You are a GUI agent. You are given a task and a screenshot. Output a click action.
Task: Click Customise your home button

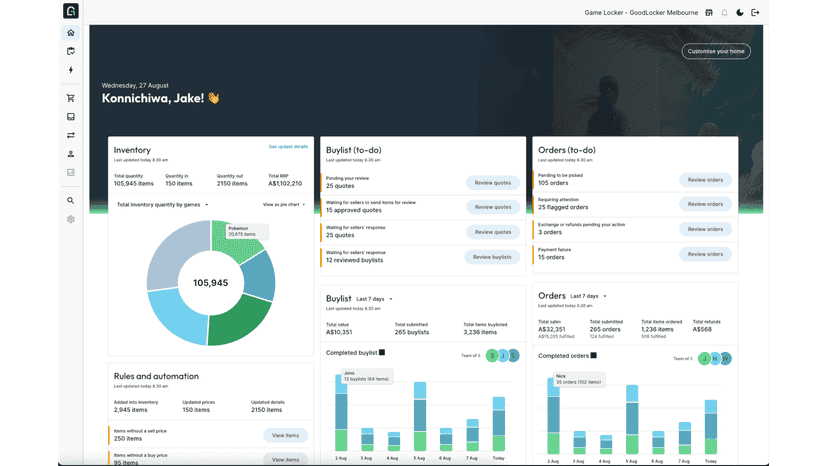click(x=716, y=51)
